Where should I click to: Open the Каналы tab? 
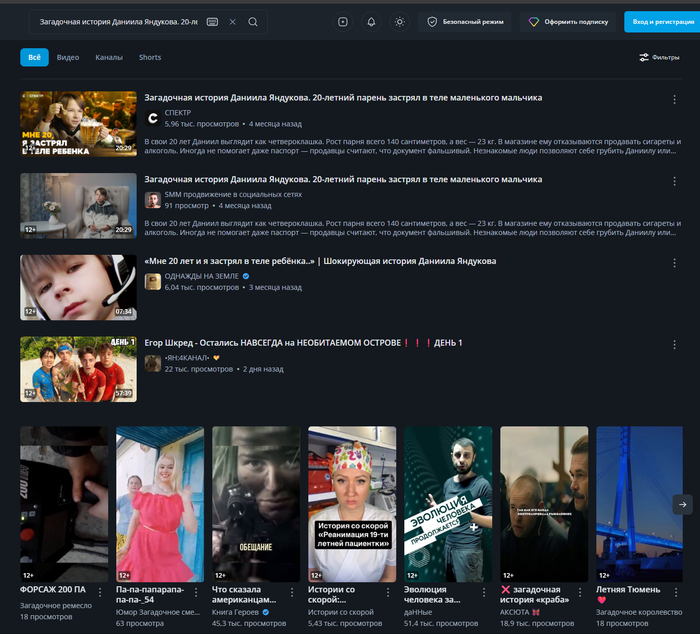(109, 58)
